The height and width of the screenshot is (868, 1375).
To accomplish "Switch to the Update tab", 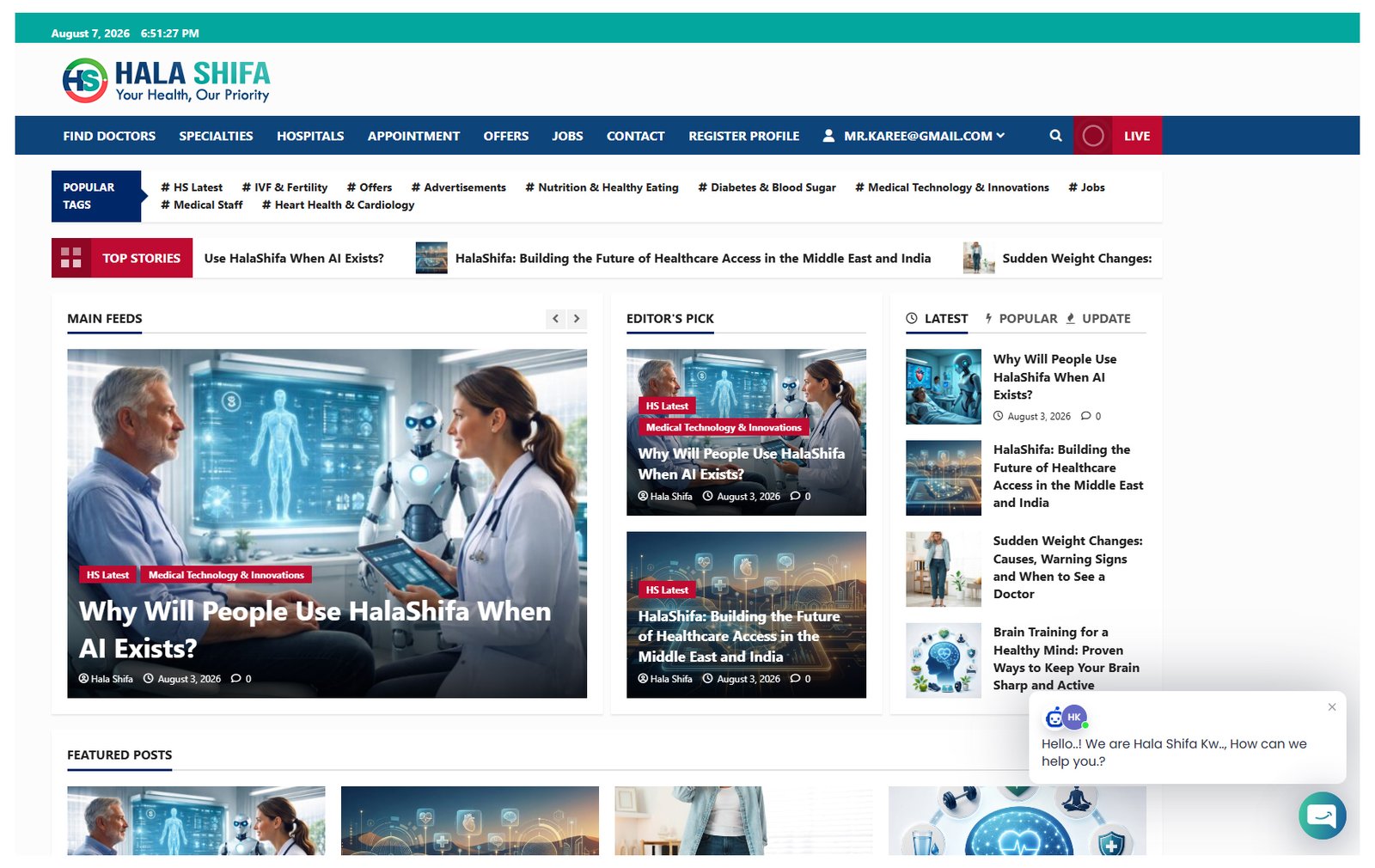I will pyautogui.click(x=1098, y=319).
